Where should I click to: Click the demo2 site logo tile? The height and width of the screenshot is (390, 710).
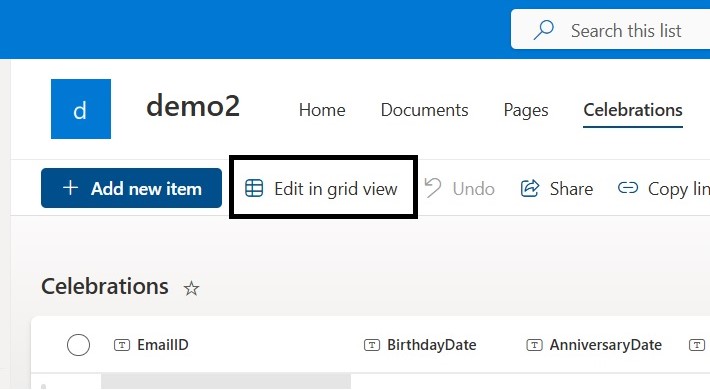(x=81, y=109)
